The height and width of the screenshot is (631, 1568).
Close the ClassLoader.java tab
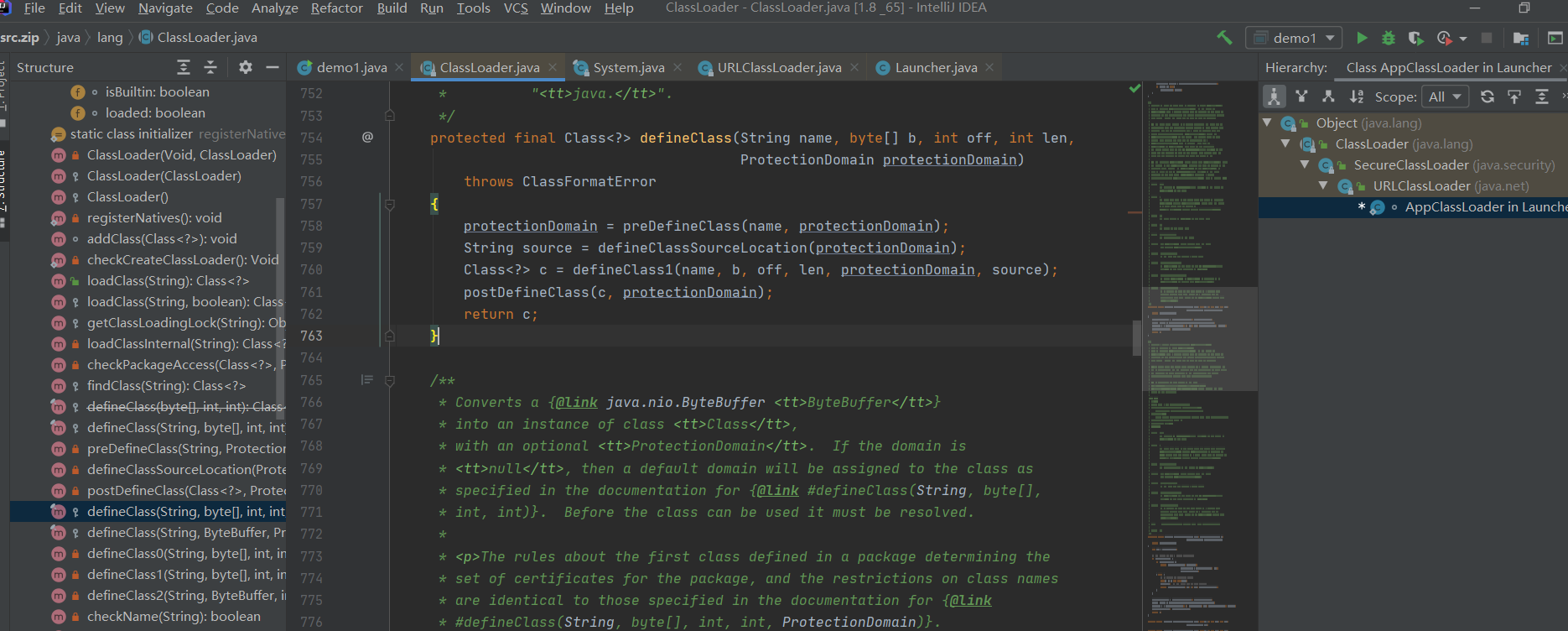coord(553,67)
